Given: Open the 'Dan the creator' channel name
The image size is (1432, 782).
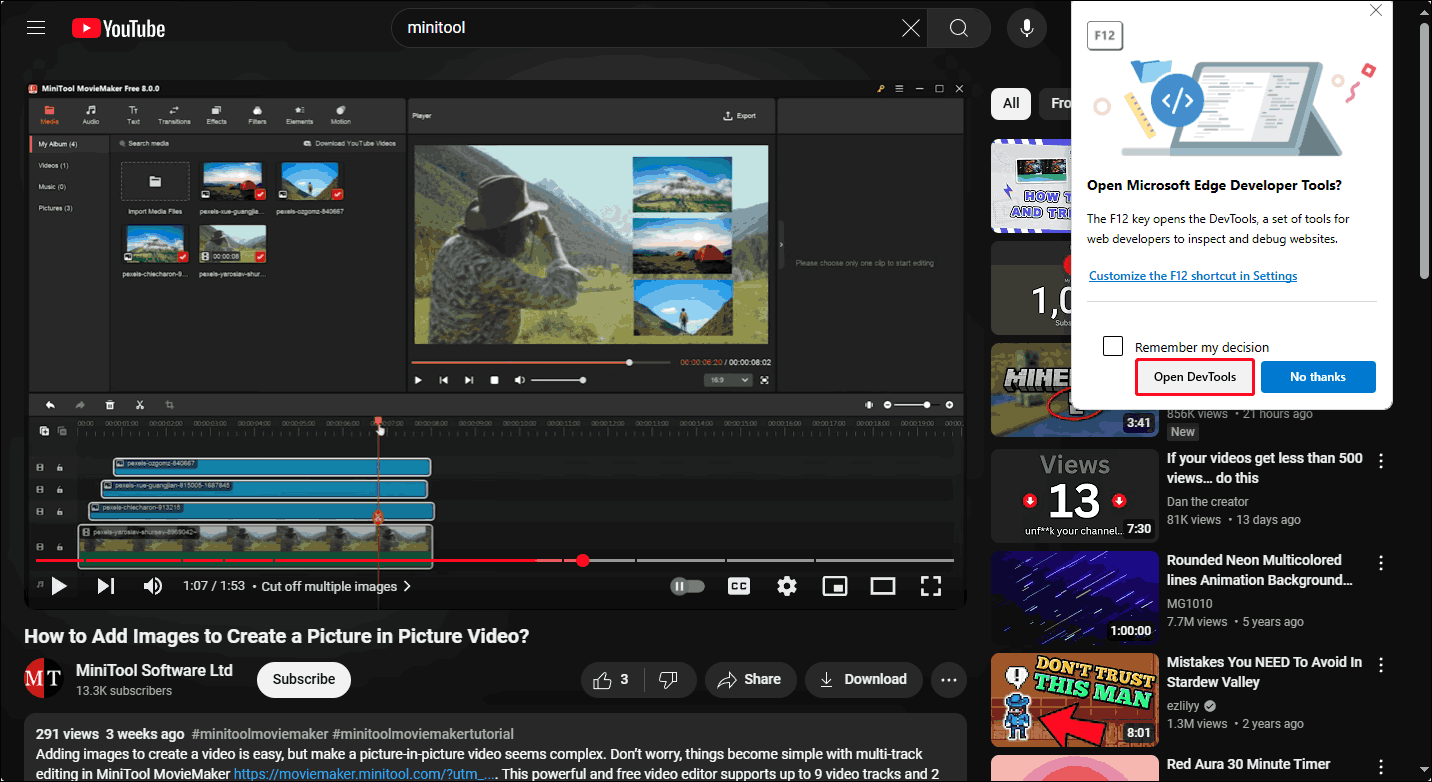Looking at the screenshot, I should 1208,502.
